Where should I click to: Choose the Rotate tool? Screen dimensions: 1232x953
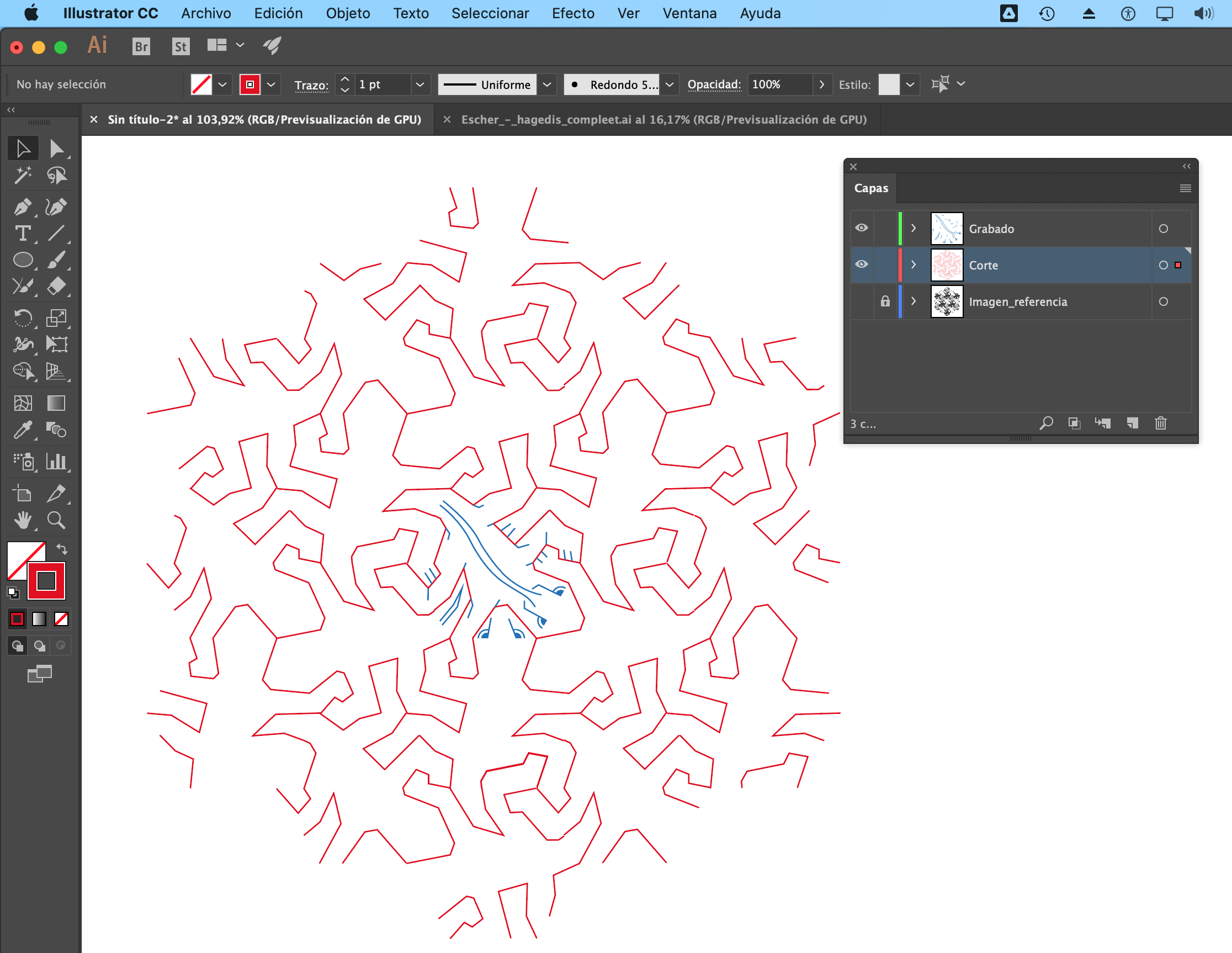23,317
